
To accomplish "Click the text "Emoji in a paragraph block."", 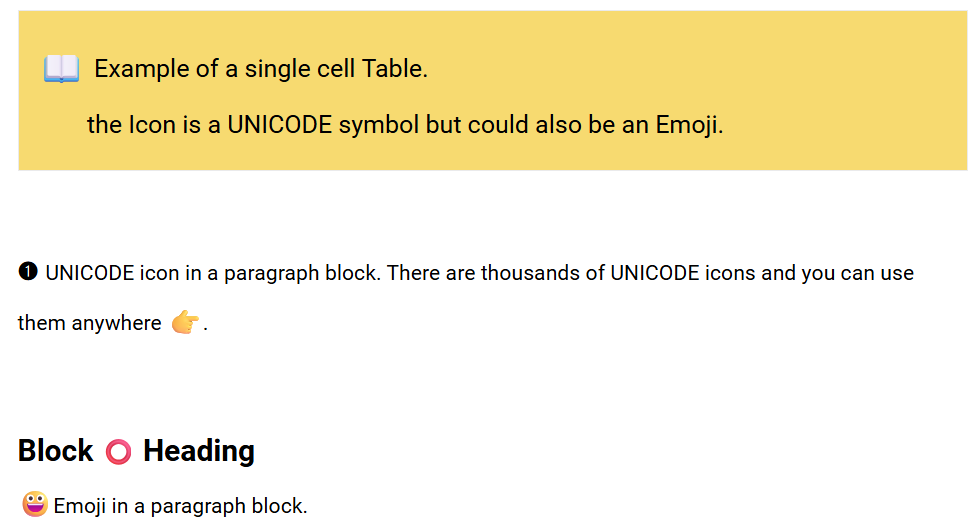I will pyautogui.click(x=180, y=506).
